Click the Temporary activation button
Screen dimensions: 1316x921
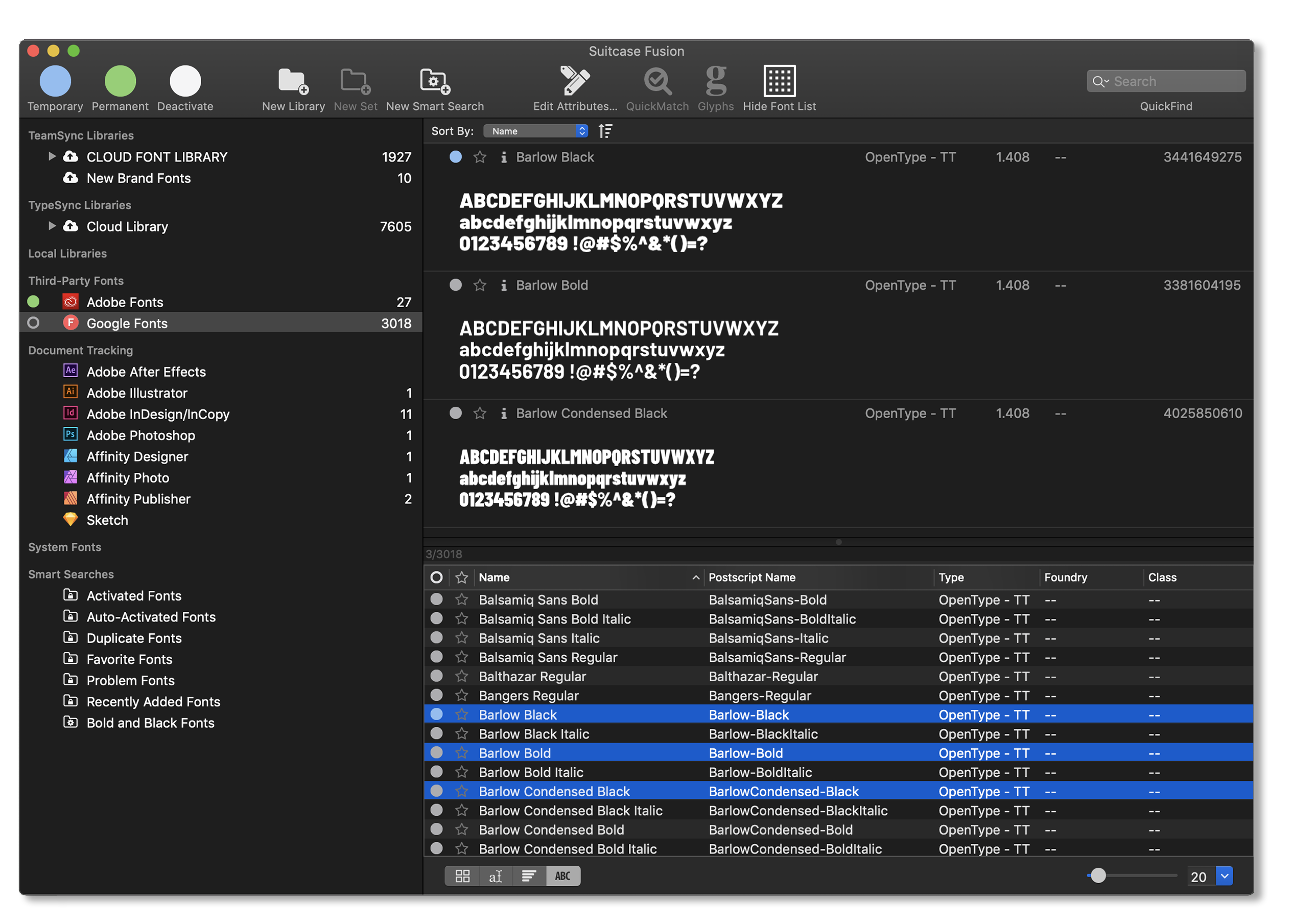coord(55,81)
